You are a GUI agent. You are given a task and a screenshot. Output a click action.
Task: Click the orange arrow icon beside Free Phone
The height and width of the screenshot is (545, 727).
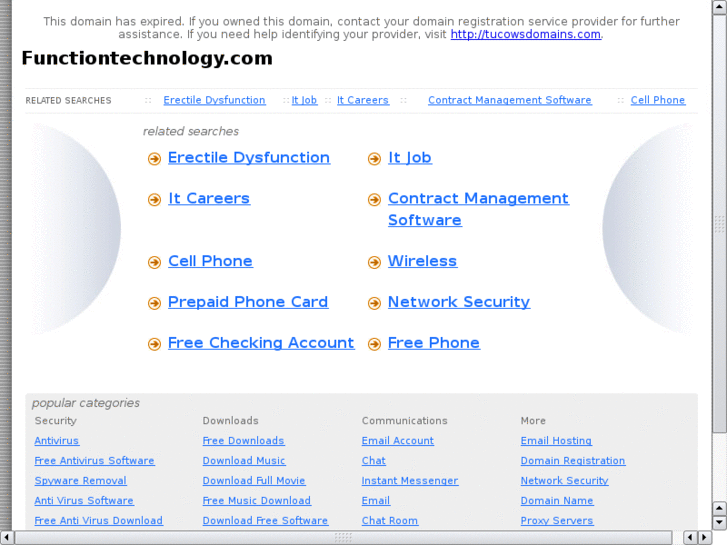point(374,345)
